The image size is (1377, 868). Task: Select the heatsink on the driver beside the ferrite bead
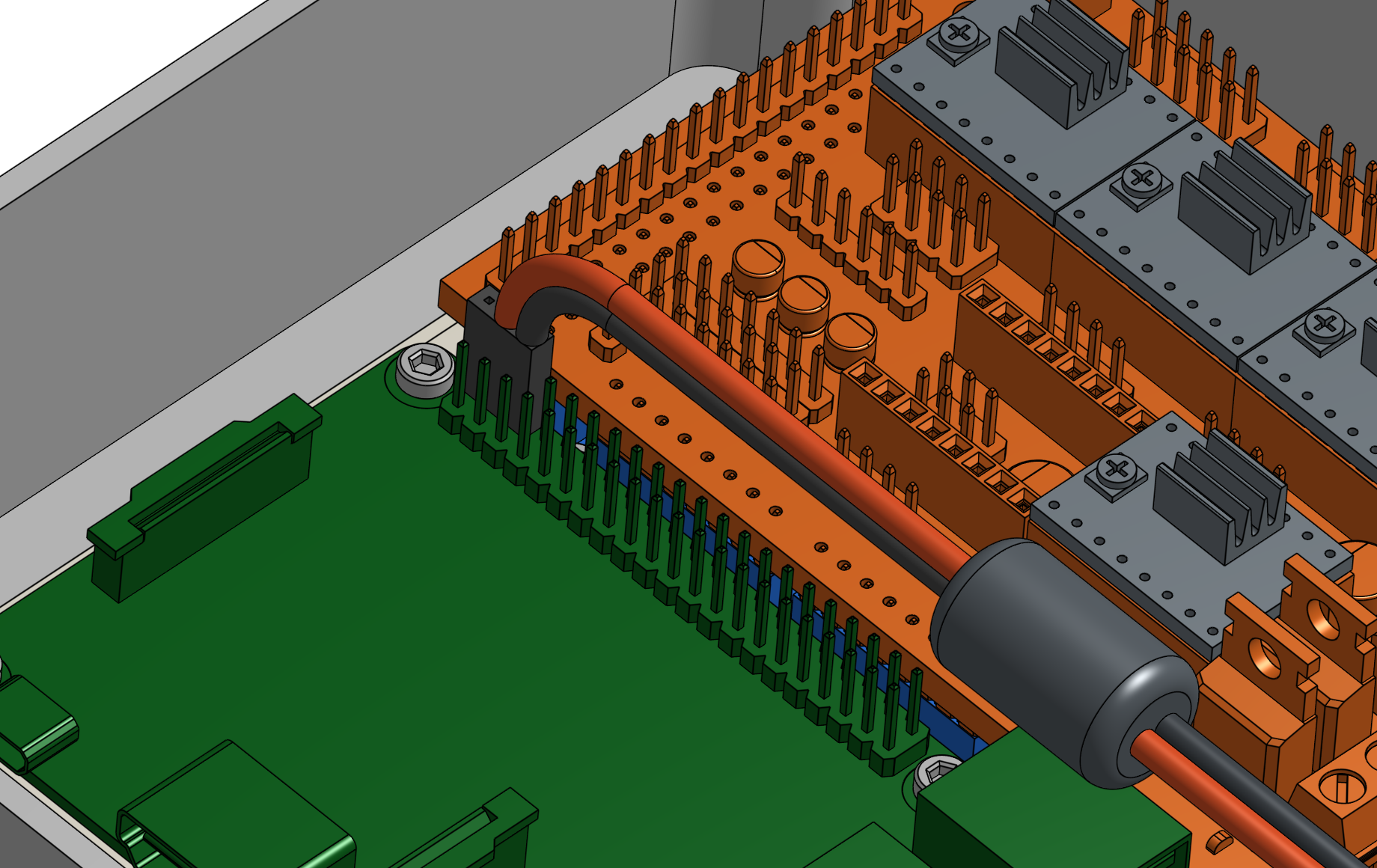1221,496
